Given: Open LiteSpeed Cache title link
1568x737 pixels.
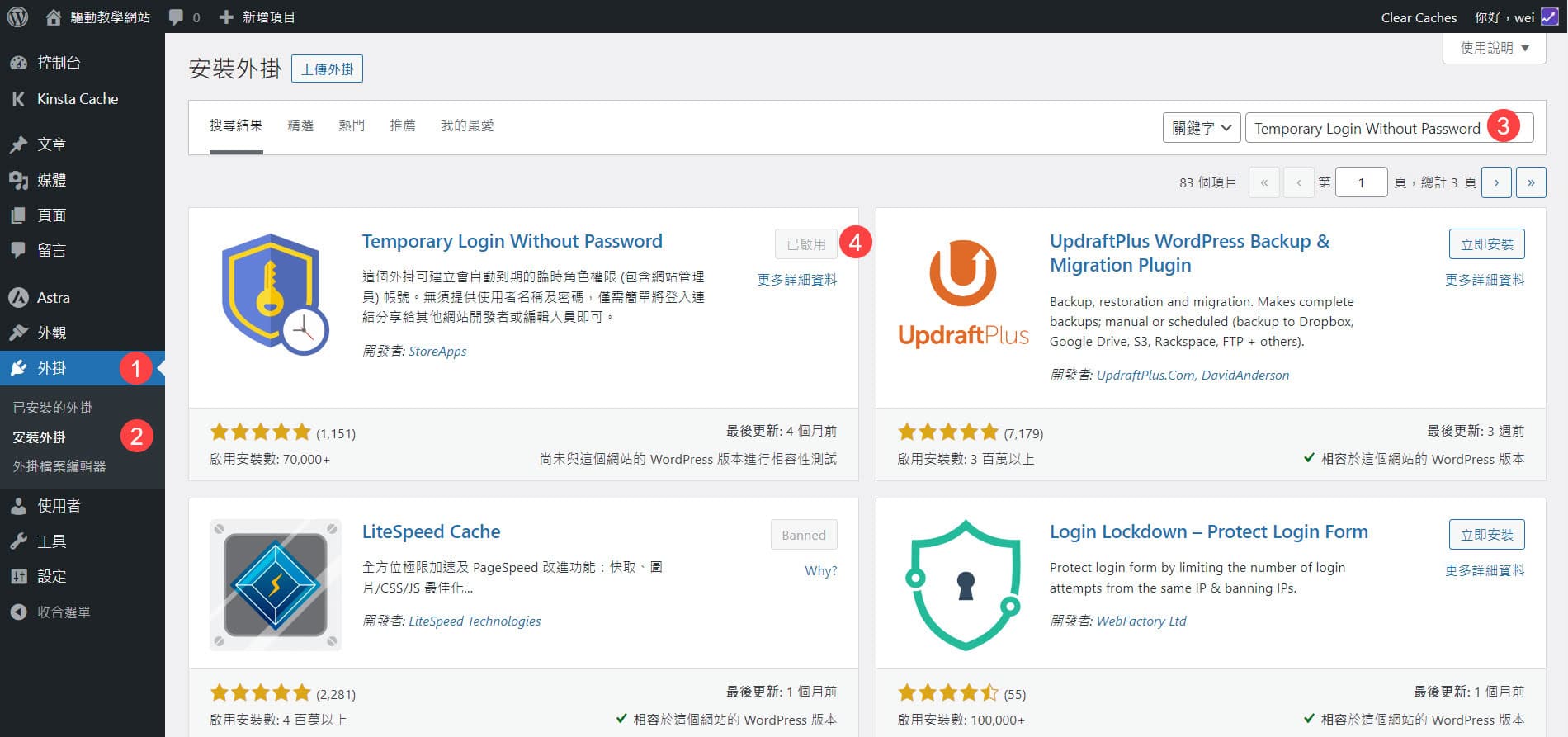Looking at the screenshot, I should click(x=431, y=531).
